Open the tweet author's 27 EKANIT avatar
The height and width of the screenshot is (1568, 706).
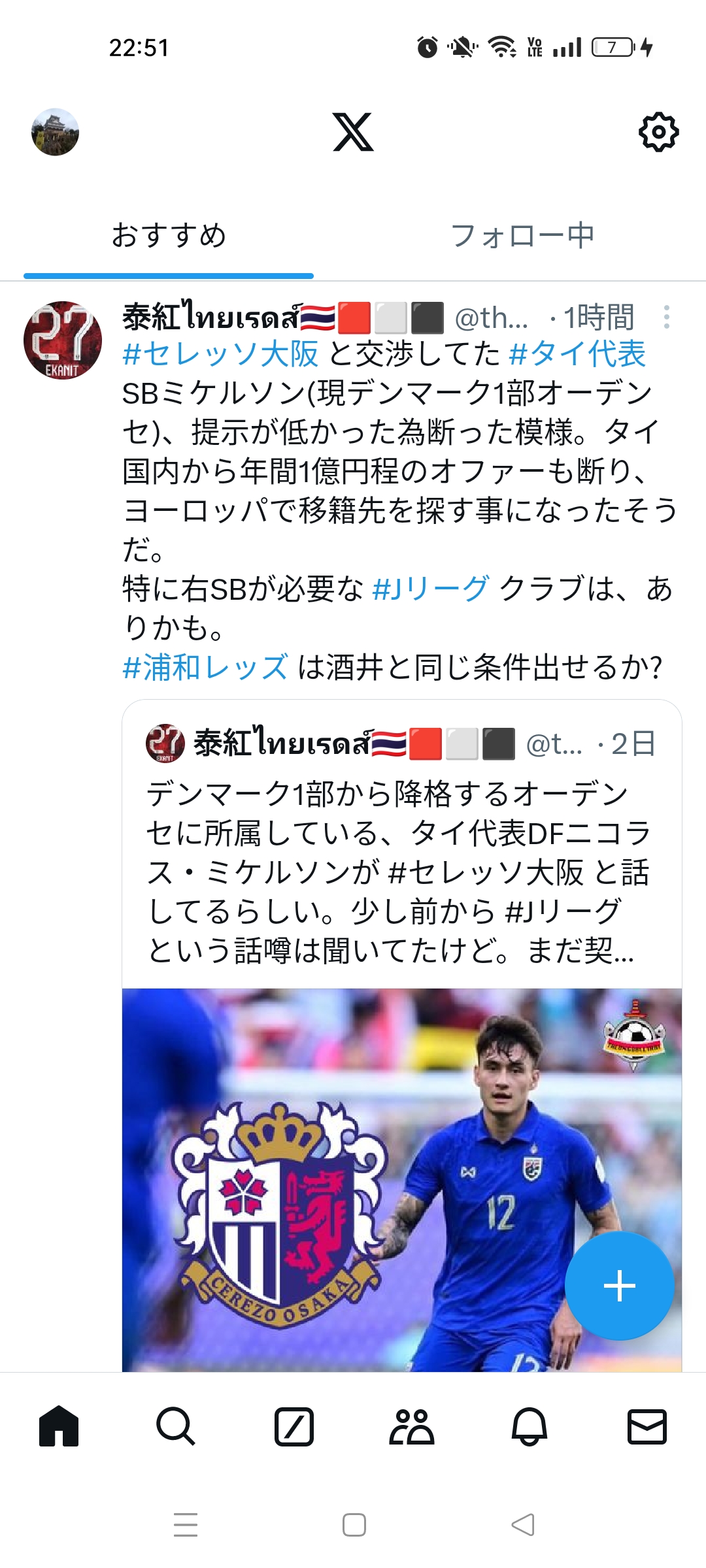click(63, 340)
